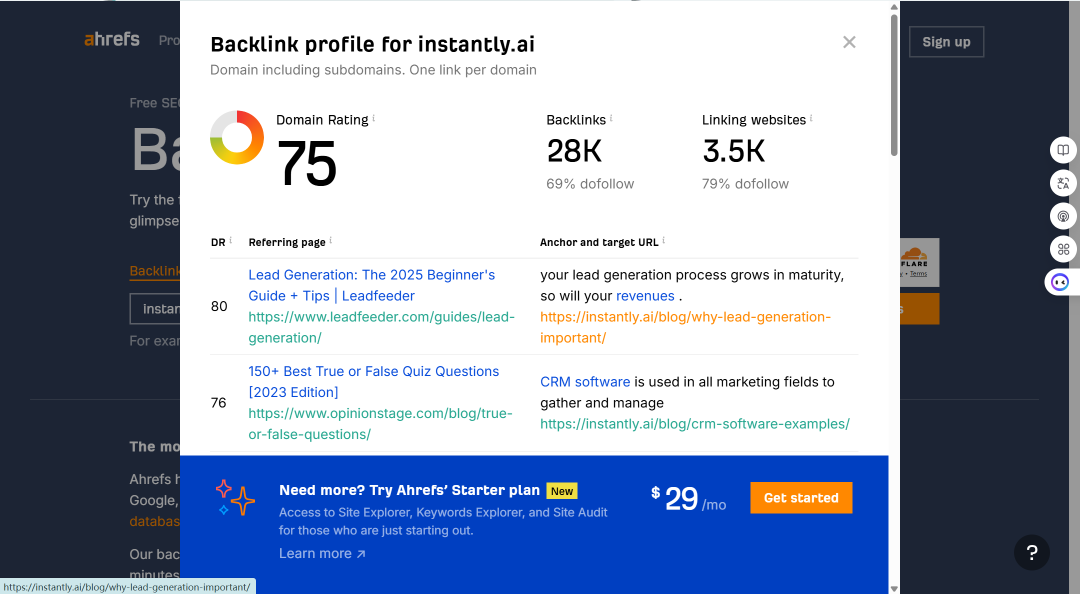Viewport: 1080px width, 594px height.
Task: Click the podcast-style icon in the right sidebar
Action: point(1063,216)
